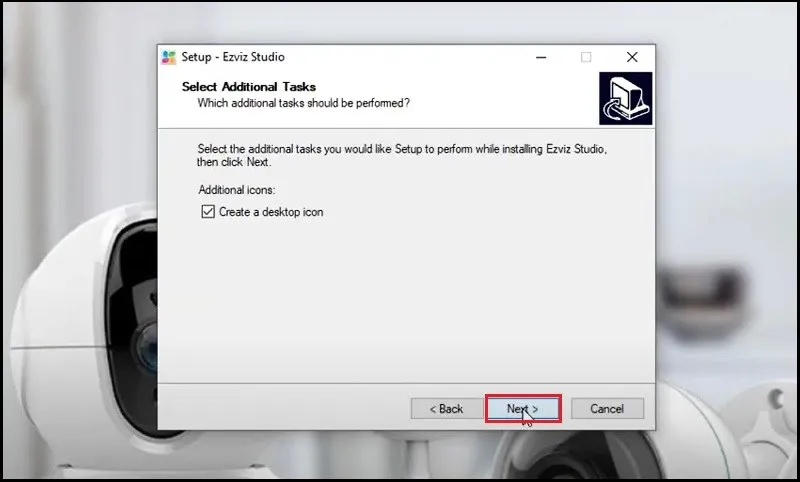This screenshot has width=800, height=482.
Task: Click the setup instruction paragraph text
Action: click(400, 155)
